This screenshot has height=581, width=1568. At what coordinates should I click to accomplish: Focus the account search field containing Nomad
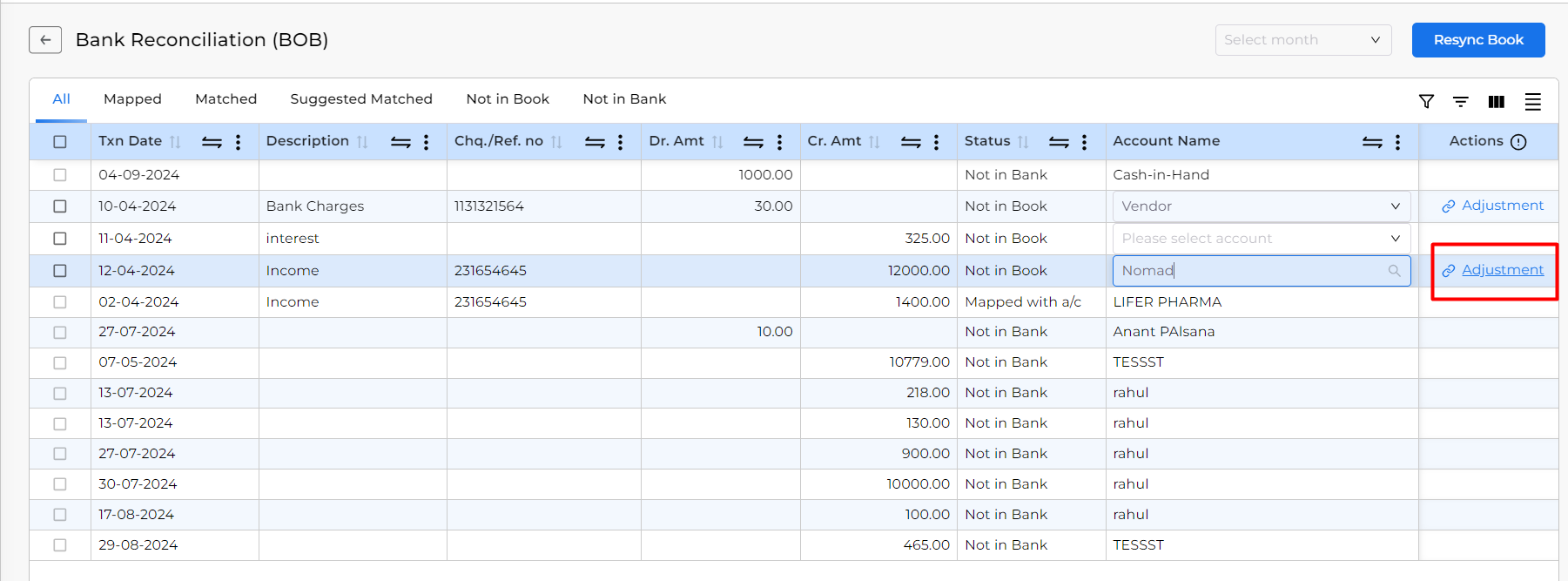[x=1262, y=271]
